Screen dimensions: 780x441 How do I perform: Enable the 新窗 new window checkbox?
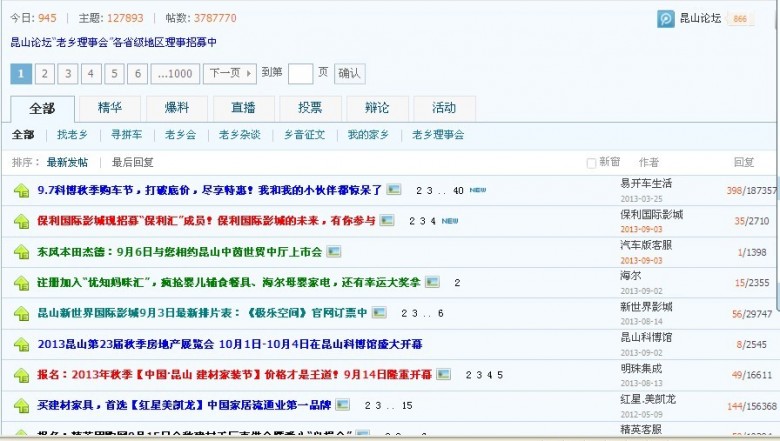point(591,162)
